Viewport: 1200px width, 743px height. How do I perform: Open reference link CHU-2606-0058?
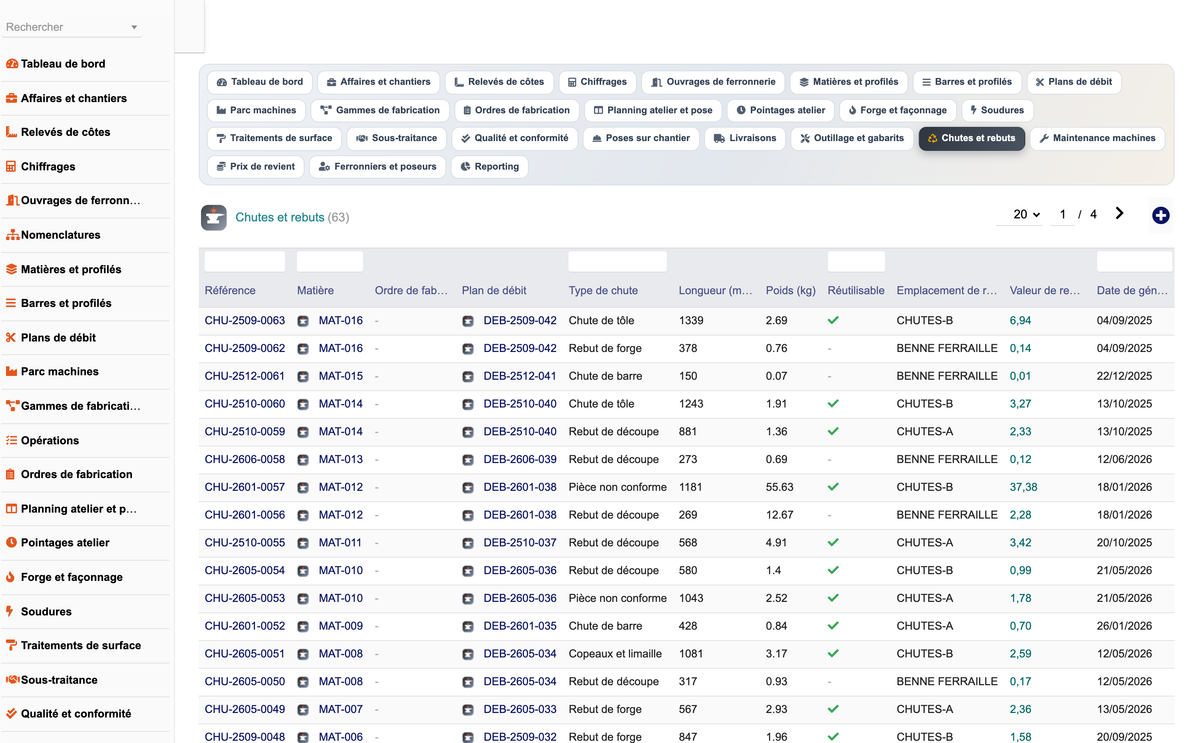pos(245,460)
